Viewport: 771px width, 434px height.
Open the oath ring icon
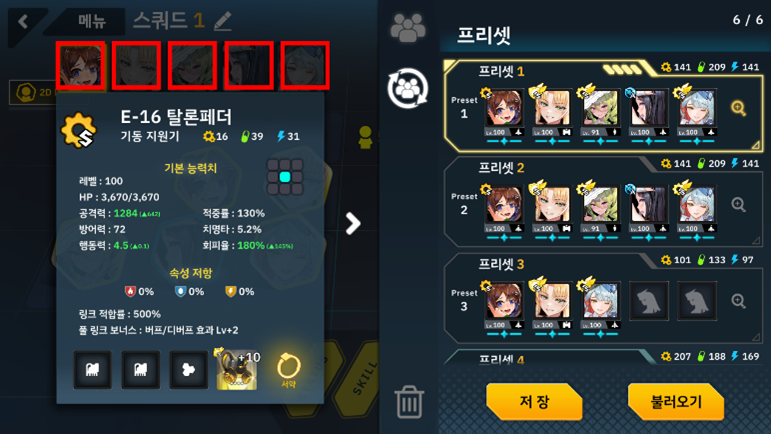click(289, 370)
